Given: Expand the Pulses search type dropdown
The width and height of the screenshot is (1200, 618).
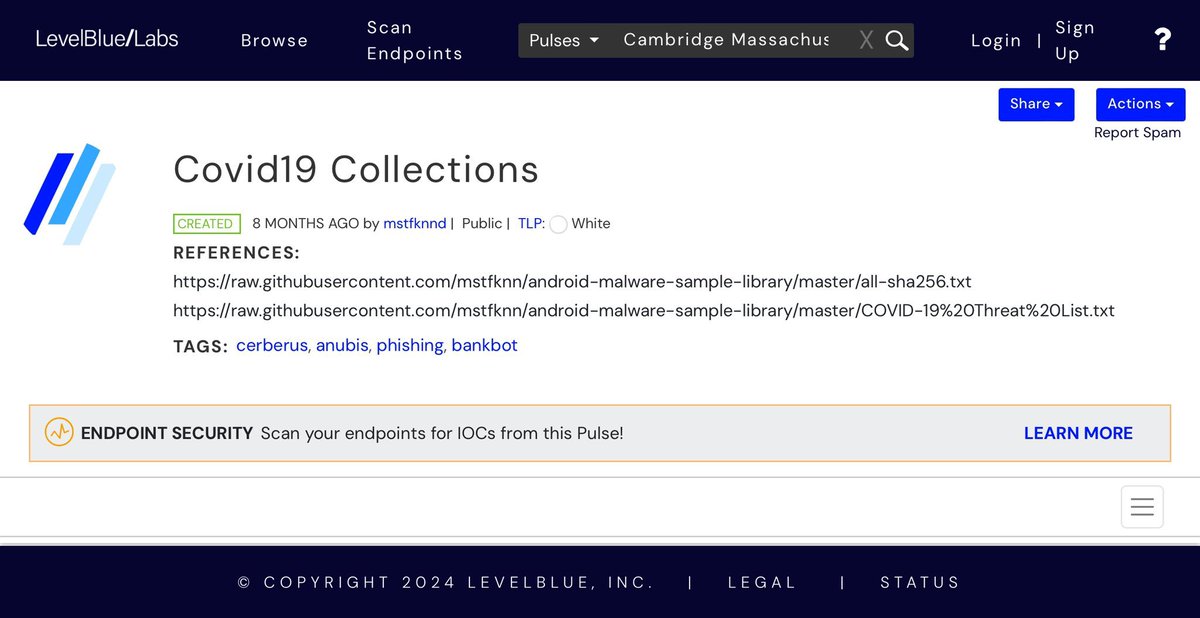Looking at the screenshot, I should 564,40.
